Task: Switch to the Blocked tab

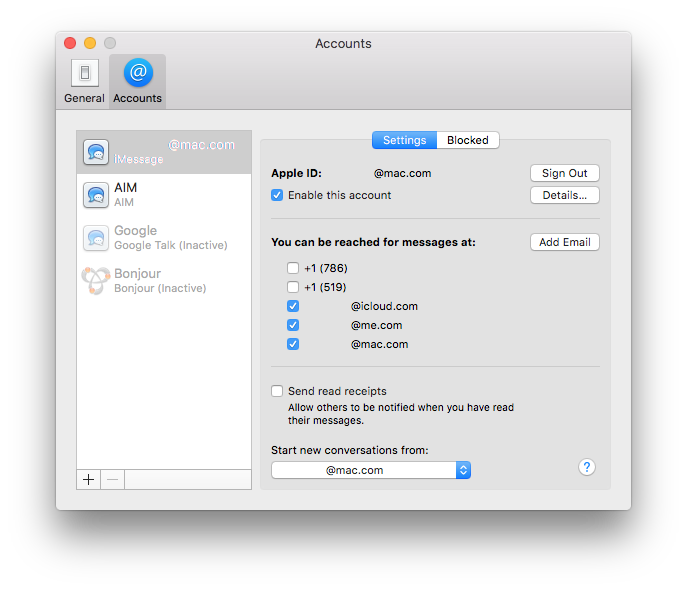Action: coord(468,140)
